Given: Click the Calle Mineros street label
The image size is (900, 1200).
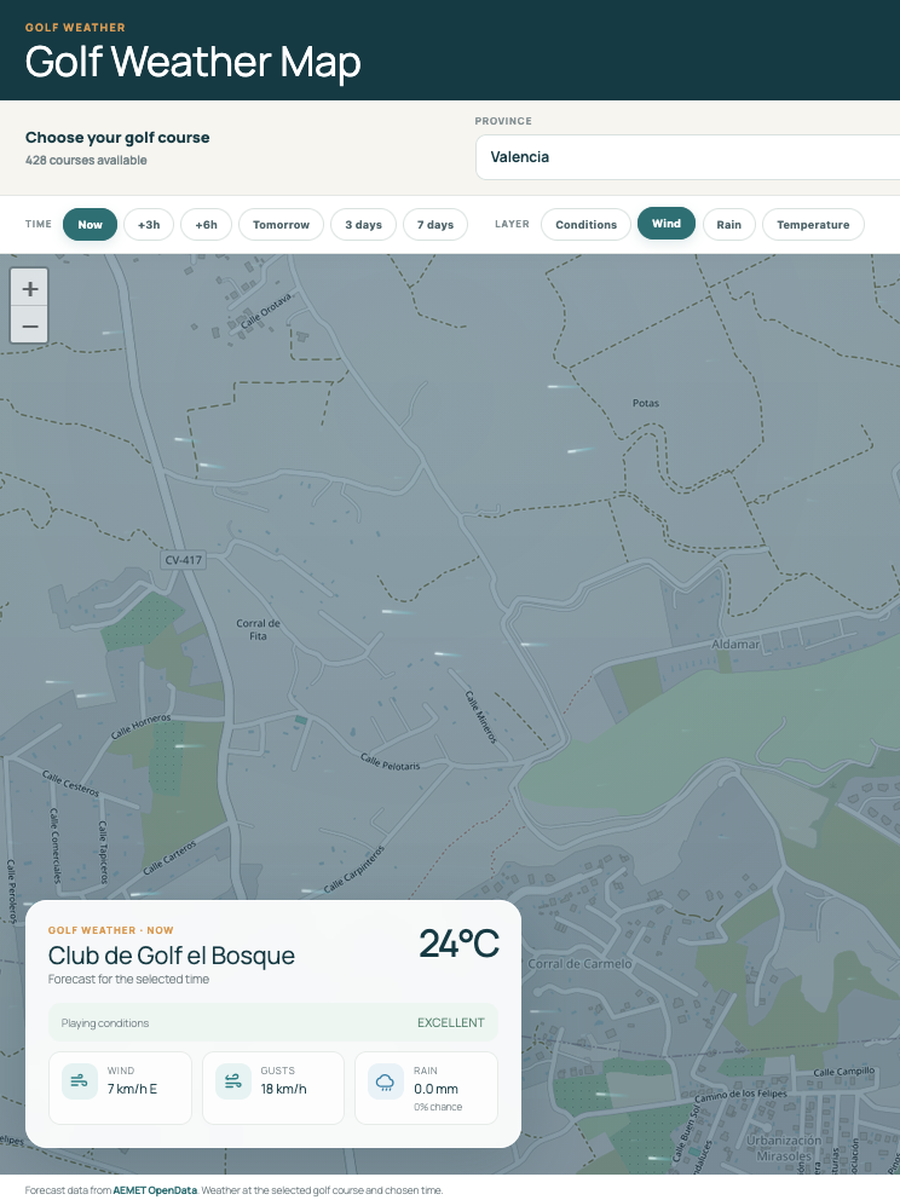Looking at the screenshot, I should pos(481,716).
